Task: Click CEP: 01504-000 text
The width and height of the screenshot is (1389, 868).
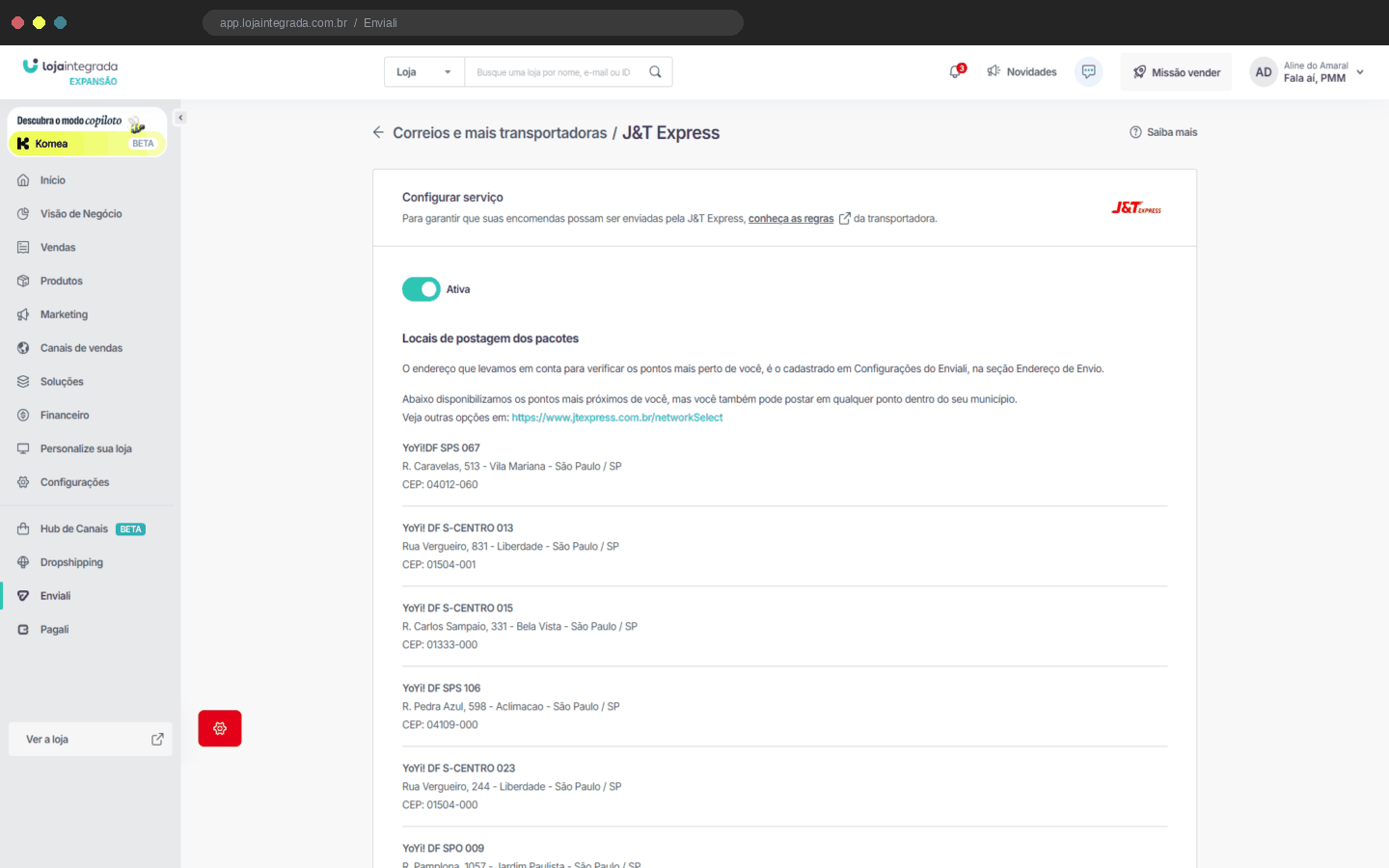Action: (440, 804)
